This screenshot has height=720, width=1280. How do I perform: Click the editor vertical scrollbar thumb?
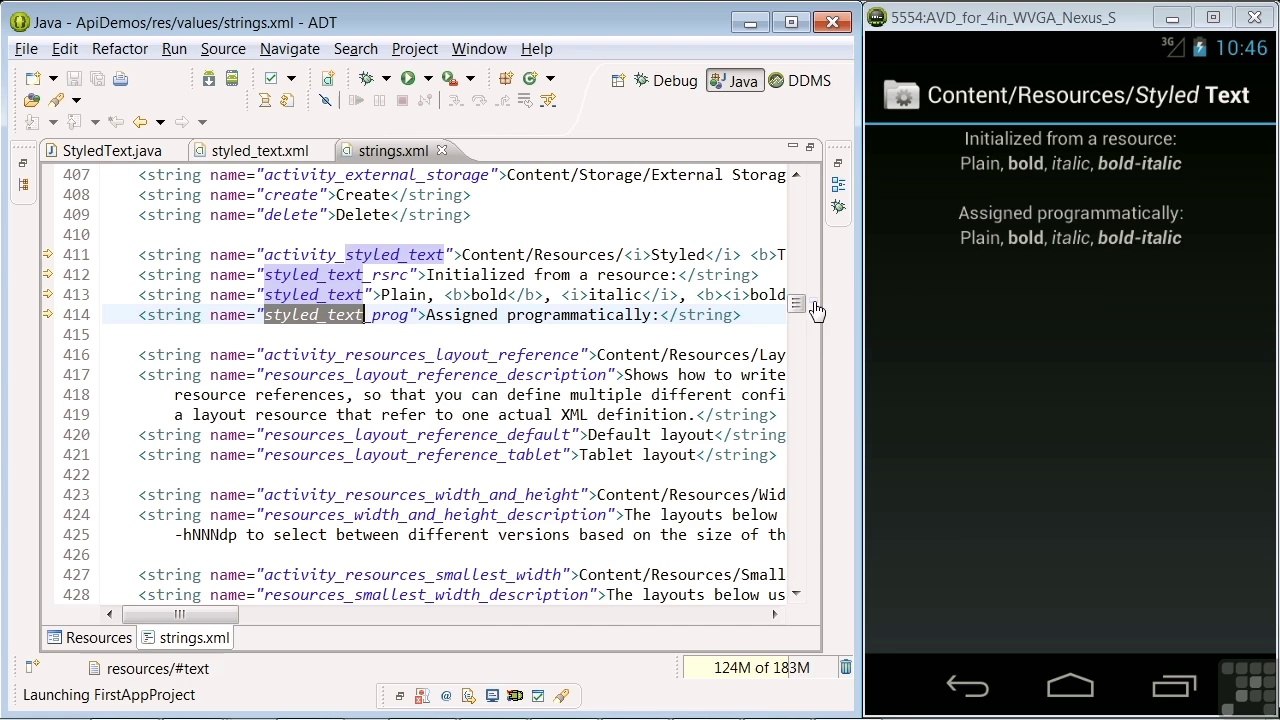(x=796, y=304)
